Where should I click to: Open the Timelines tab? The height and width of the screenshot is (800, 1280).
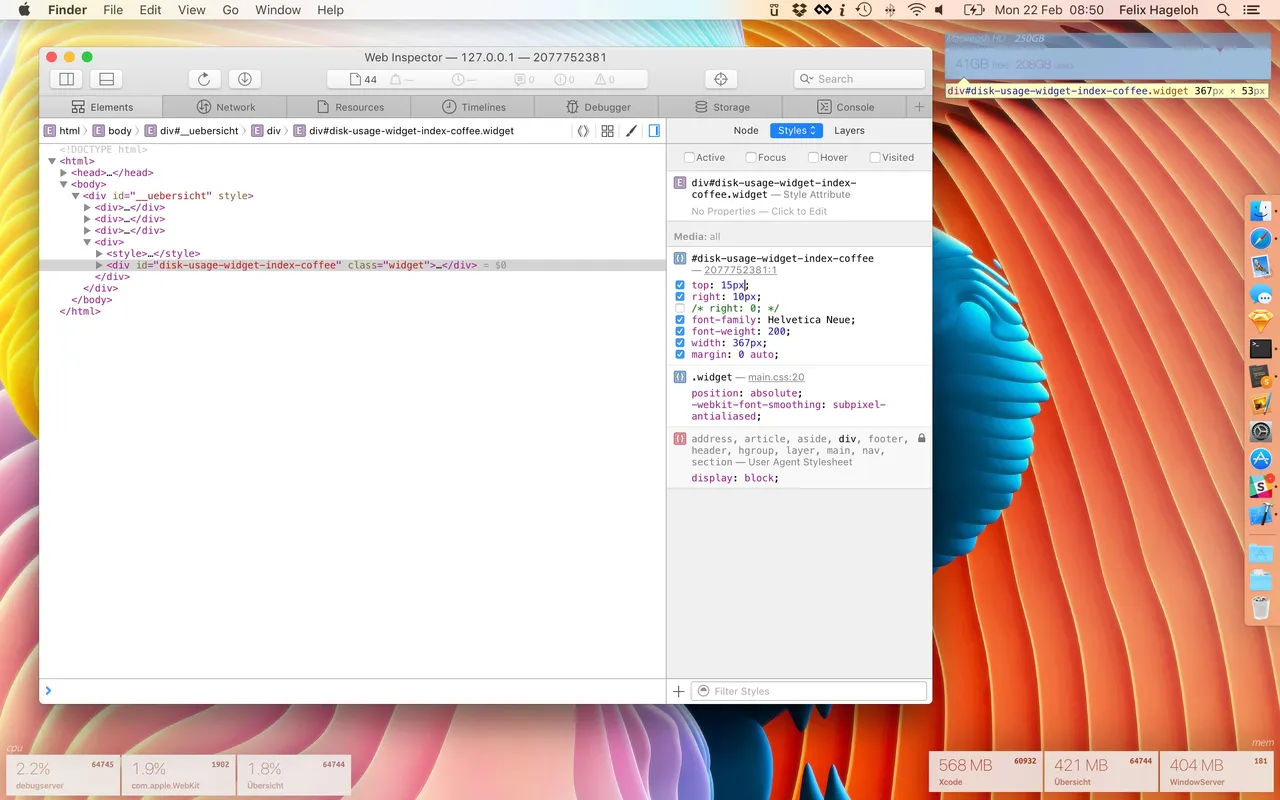pos(473,107)
